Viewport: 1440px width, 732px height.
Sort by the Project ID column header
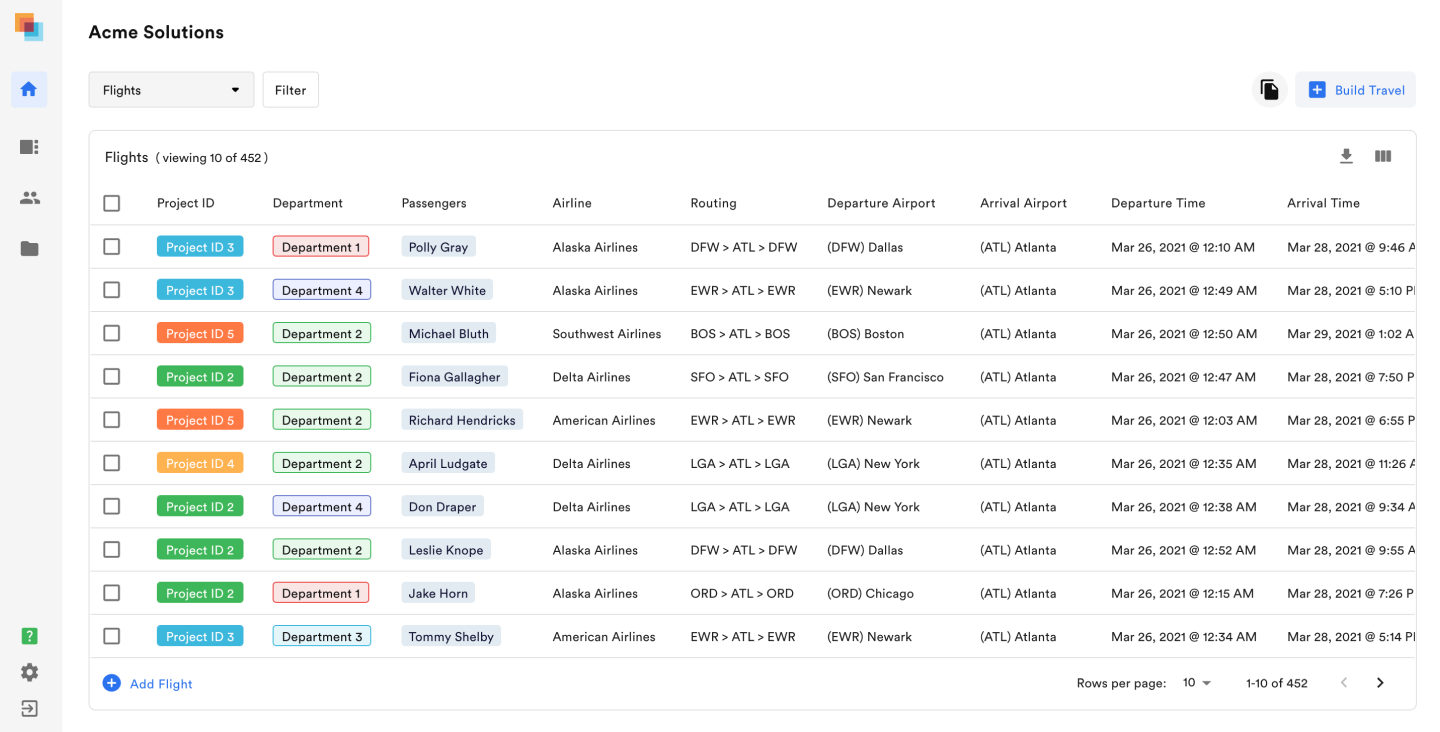pyautogui.click(x=186, y=203)
